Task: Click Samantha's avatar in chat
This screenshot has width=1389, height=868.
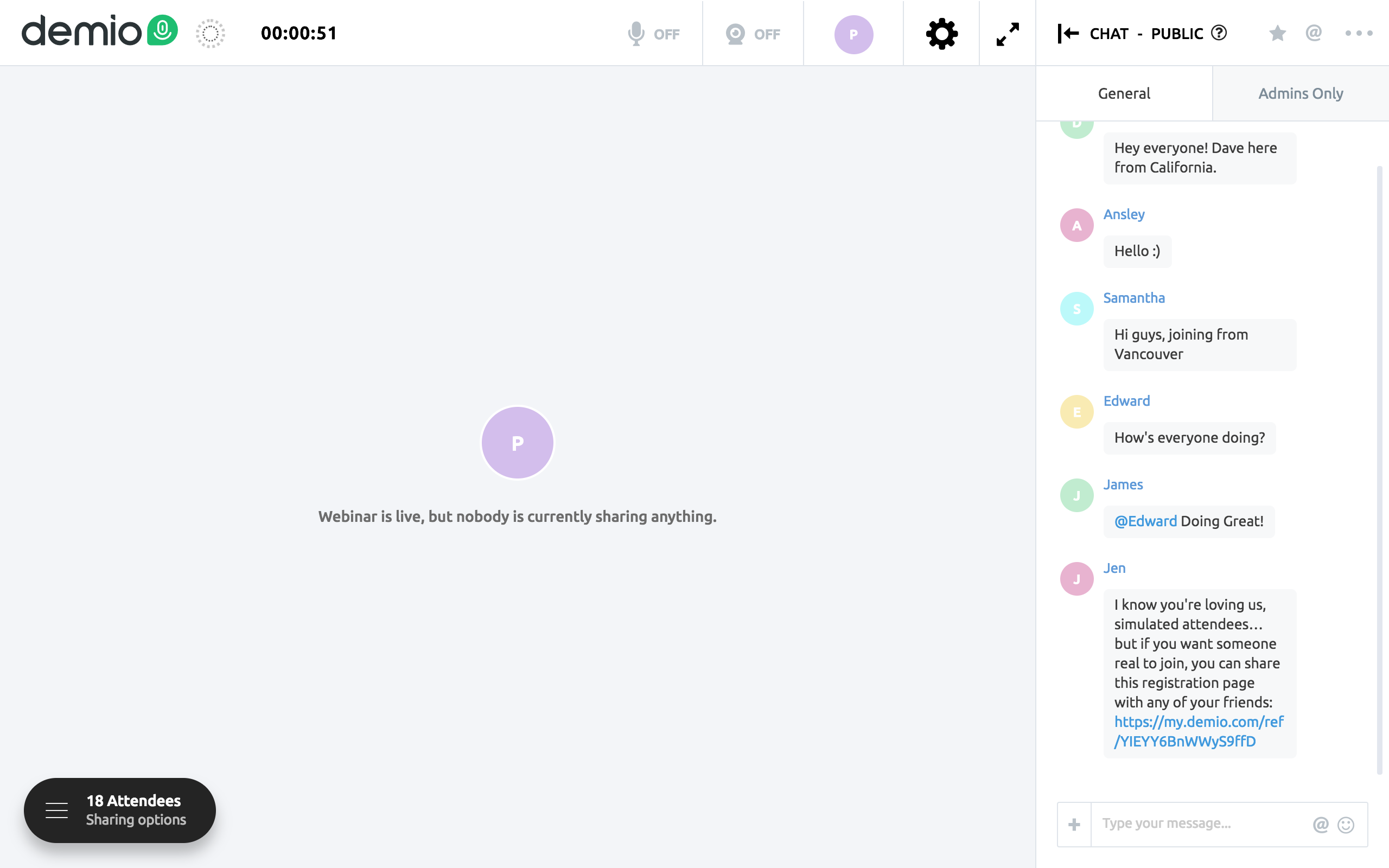Action: pos(1076,309)
